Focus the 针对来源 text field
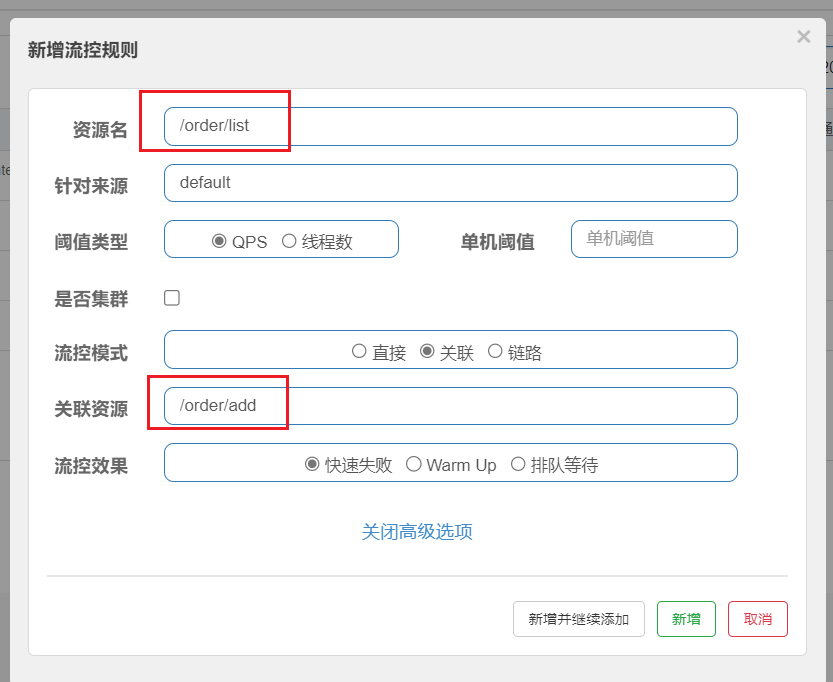Viewport: 833px width, 682px height. pos(450,183)
